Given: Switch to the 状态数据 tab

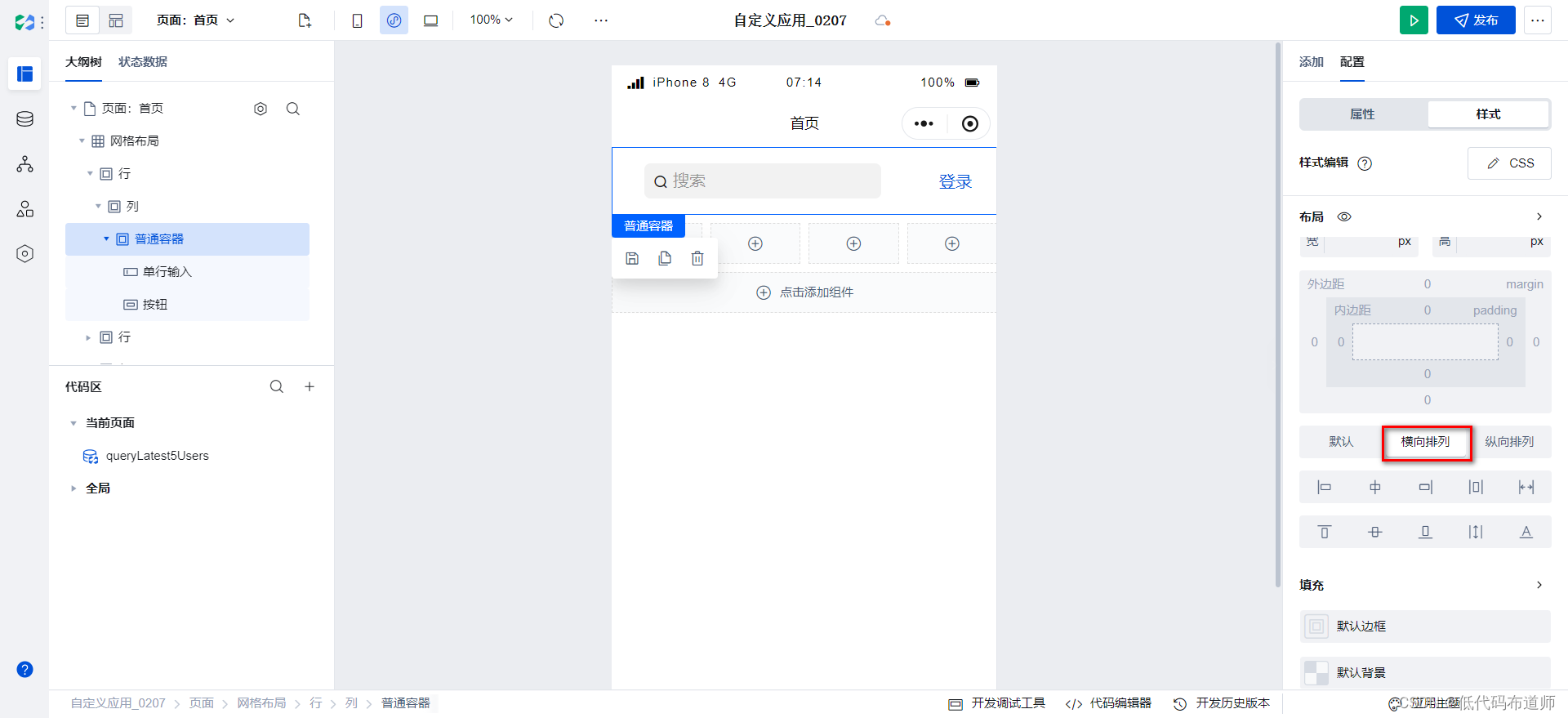Looking at the screenshot, I should point(143,62).
